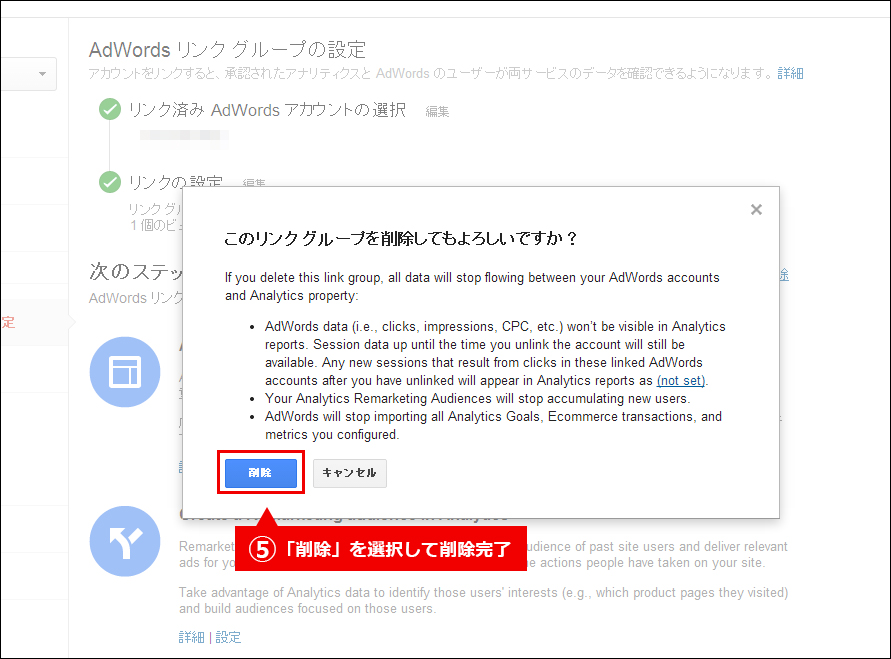Expand the left sidebar dropdown arrow
The height and width of the screenshot is (659, 891).
[42, 74]
